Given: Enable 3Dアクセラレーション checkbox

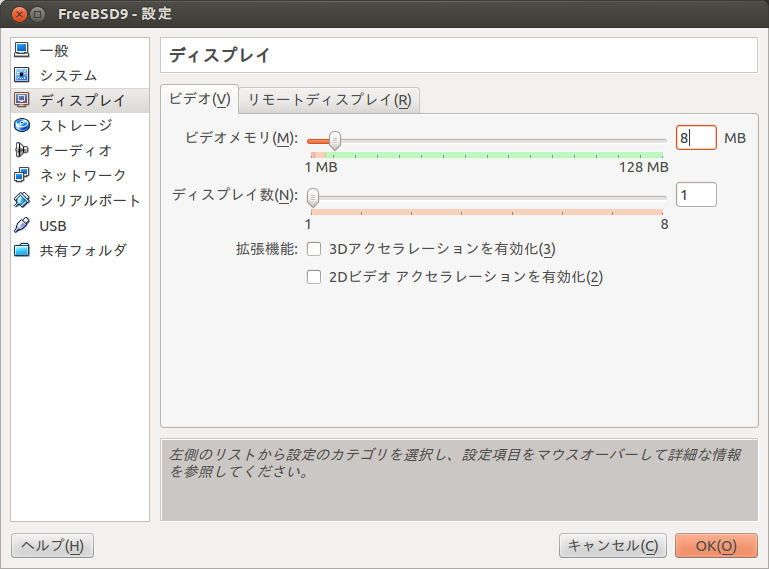Looking at the screenshot, I should (314, 249).
